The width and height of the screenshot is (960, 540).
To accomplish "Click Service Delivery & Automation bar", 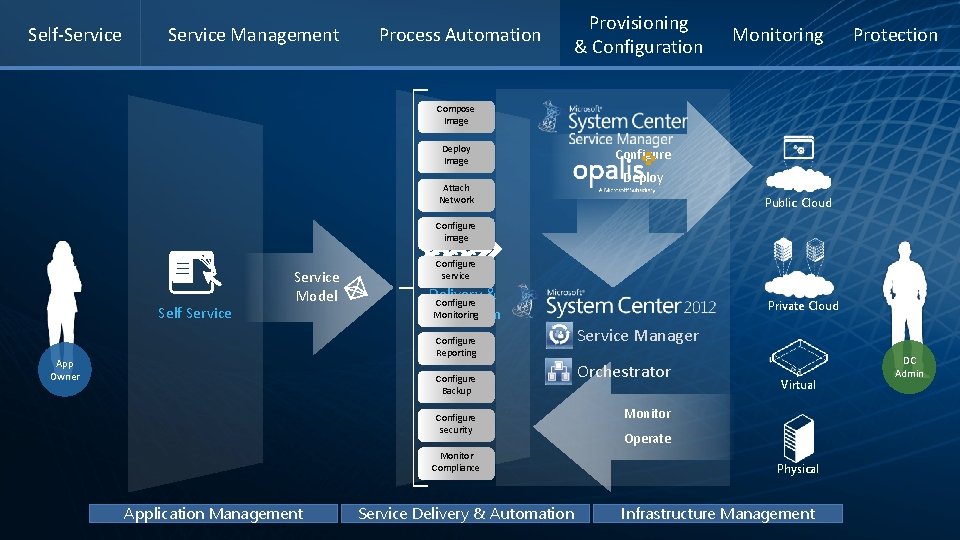I will tap(465, 513).
